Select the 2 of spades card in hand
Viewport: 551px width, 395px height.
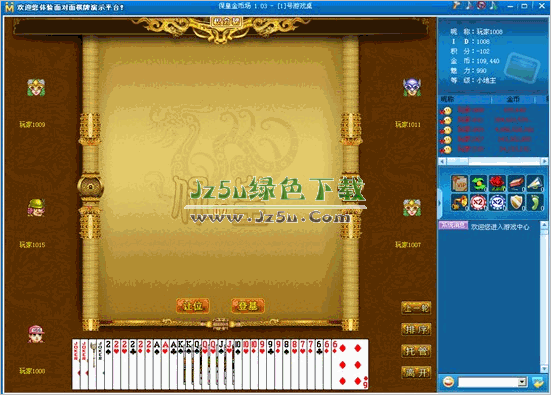coord(109,364)
